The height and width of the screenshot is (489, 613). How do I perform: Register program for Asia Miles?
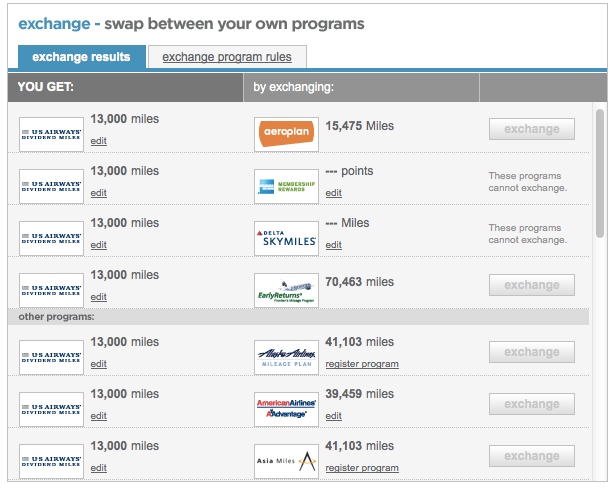pos(362,468)
